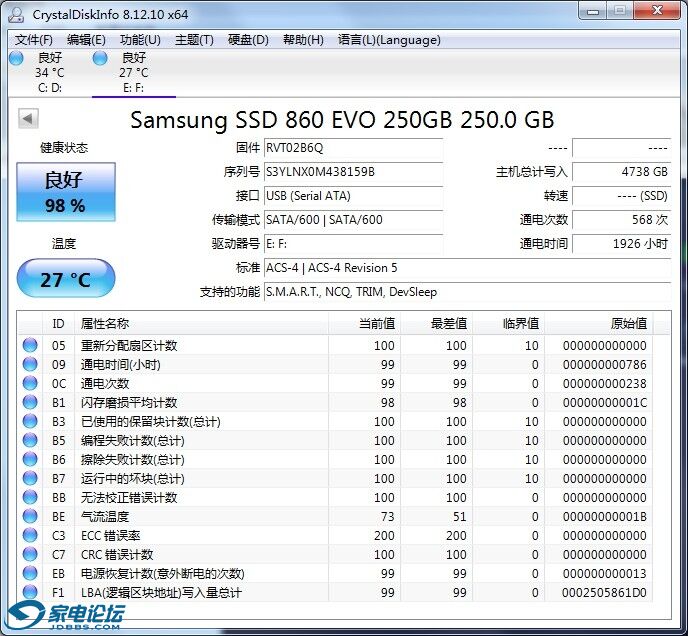The image size is (688, 636).
Task: Click the firmware field RVT02B6Q
Action: click(x=353, y=148)
